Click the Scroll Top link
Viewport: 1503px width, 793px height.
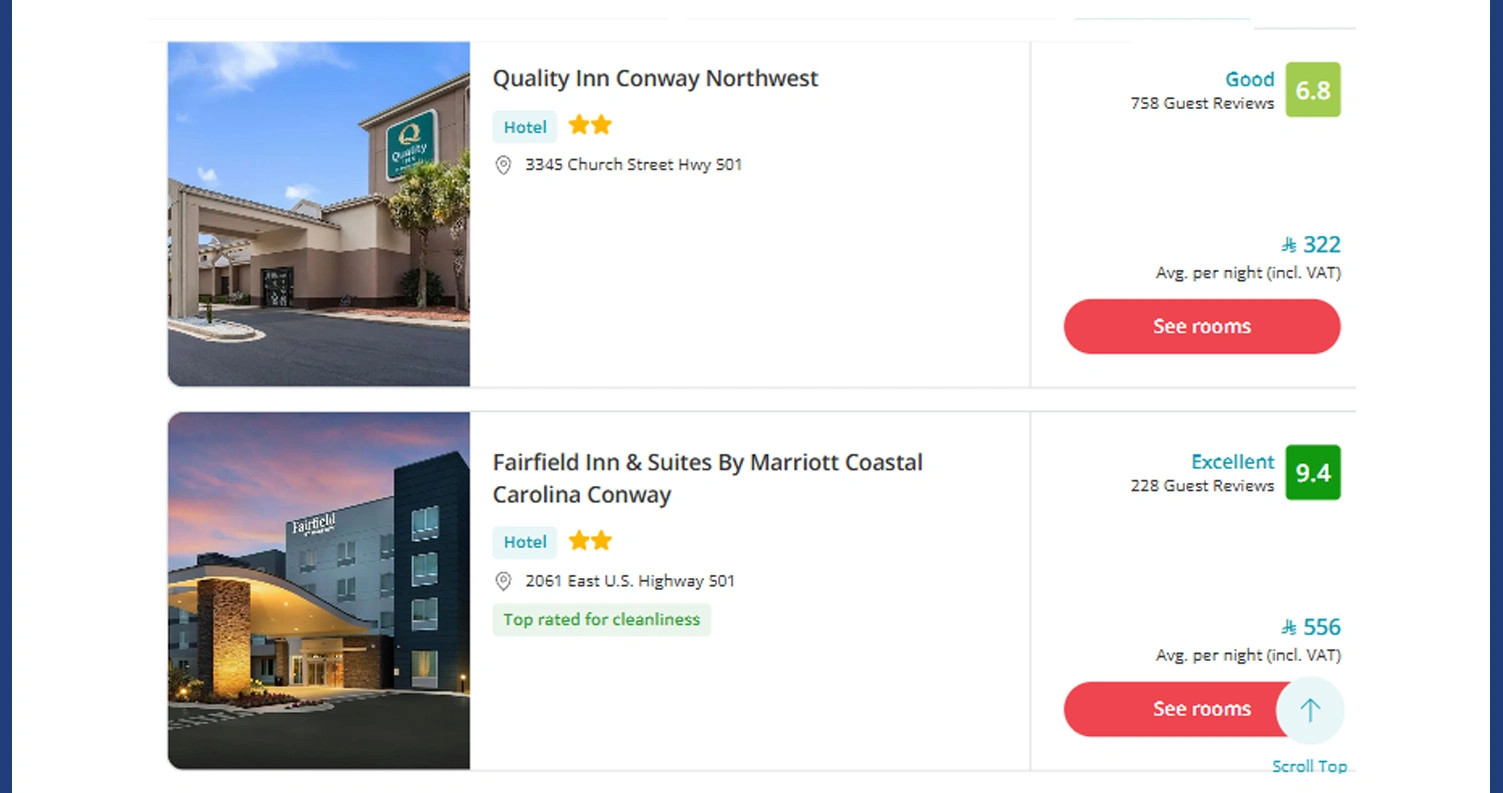click(x=1310, y=766)
